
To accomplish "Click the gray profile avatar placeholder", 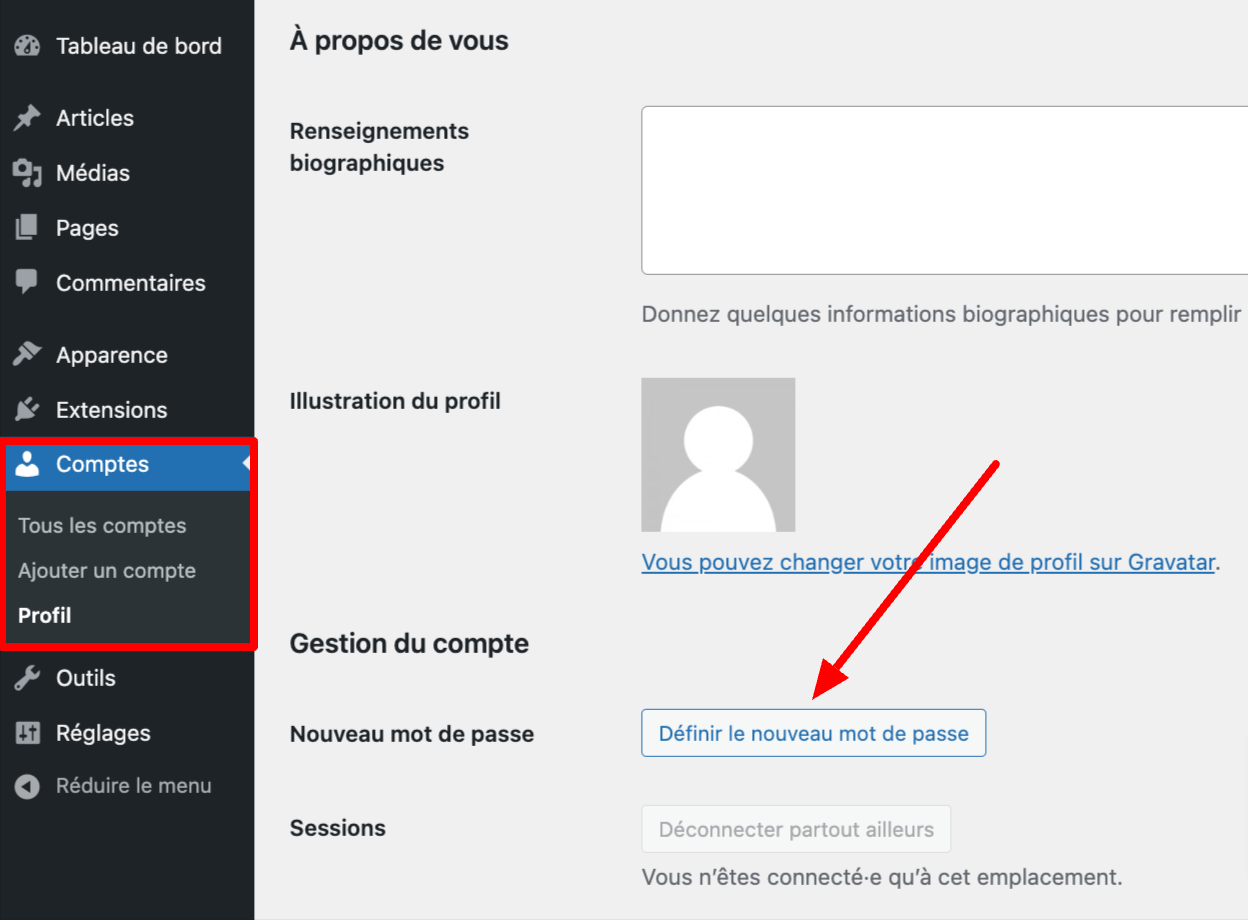I will point(717,453).
